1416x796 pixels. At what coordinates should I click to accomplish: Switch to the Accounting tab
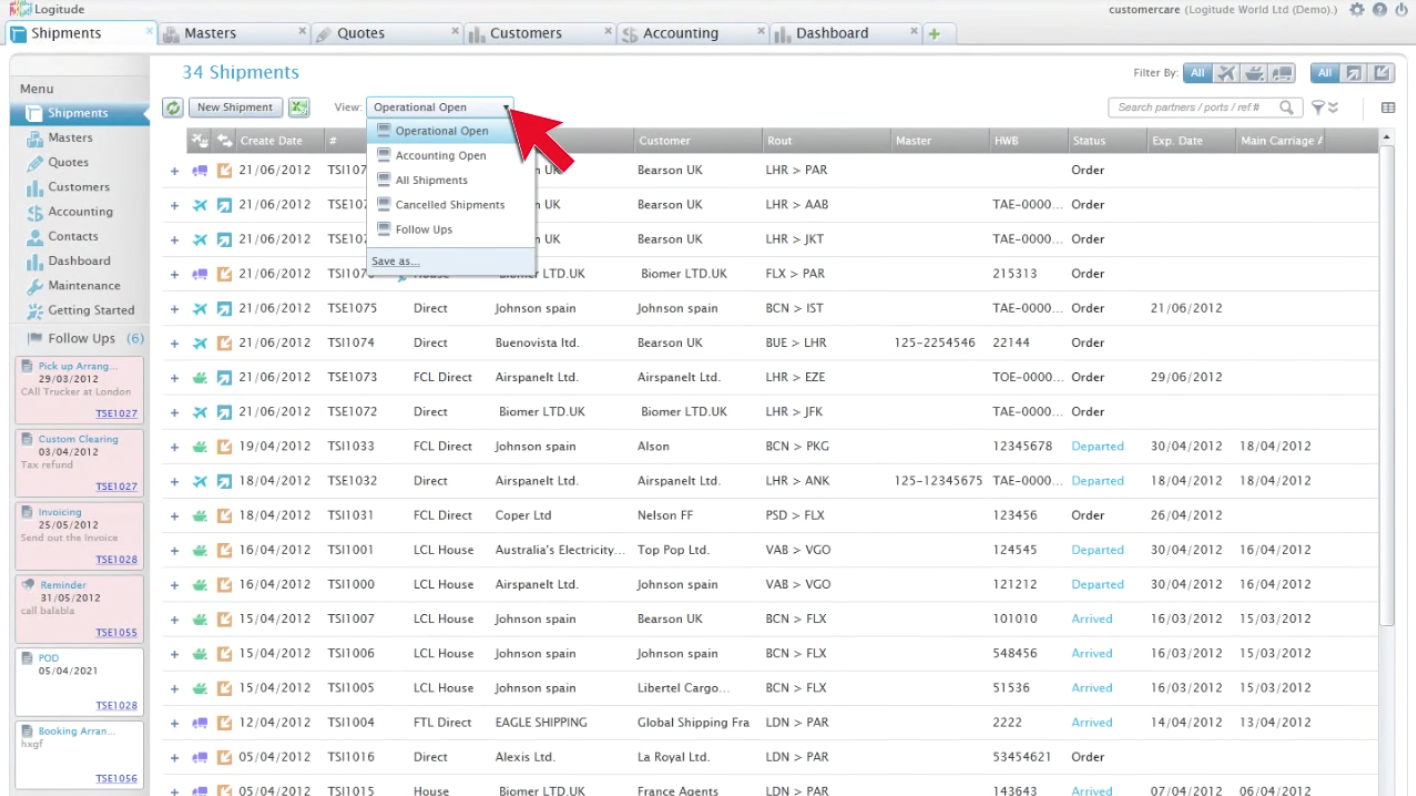[x=683, y=32]
